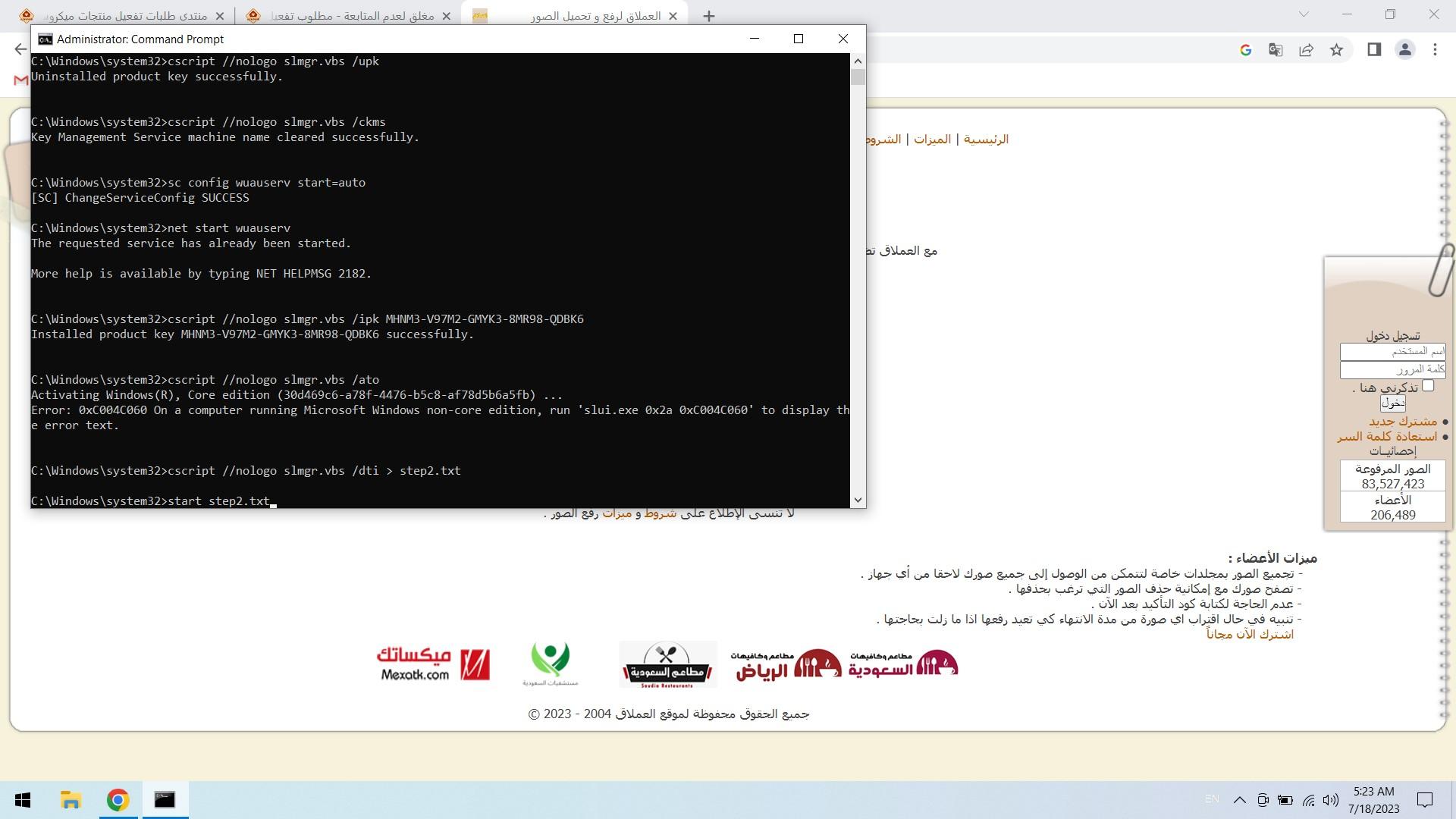Open the volume speaker tray icon
Screen dimensions: 1456x819
[1331, 800]
